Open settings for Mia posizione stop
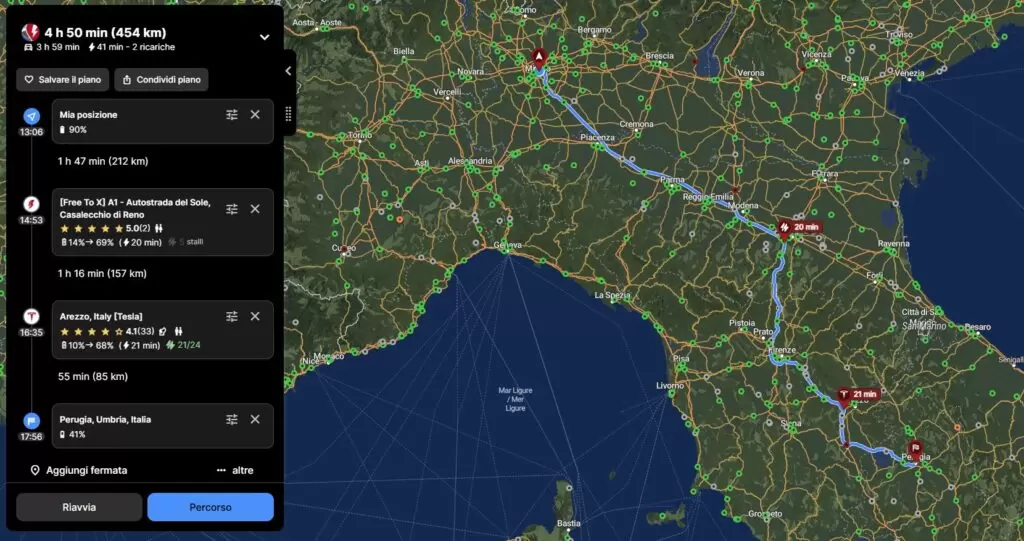 tap(232, 115)
